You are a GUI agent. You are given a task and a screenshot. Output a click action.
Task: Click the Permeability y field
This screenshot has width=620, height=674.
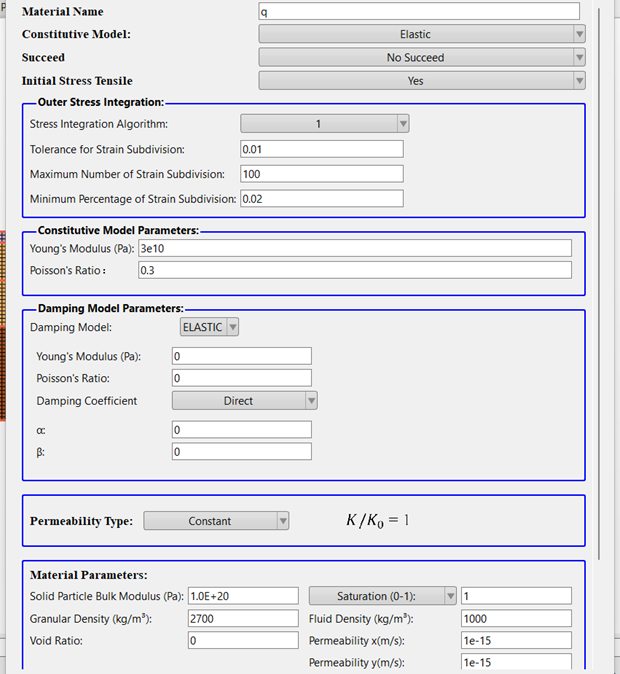click(x=516, y=662)
